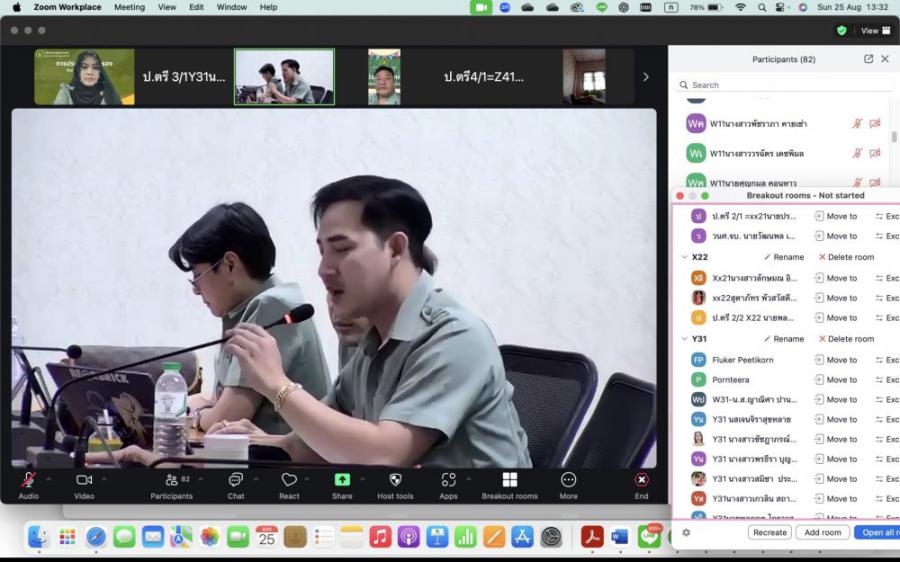Pop out the Participants panel
The image size is (900, 562).
pyautogui.click(x=868, y=59)
